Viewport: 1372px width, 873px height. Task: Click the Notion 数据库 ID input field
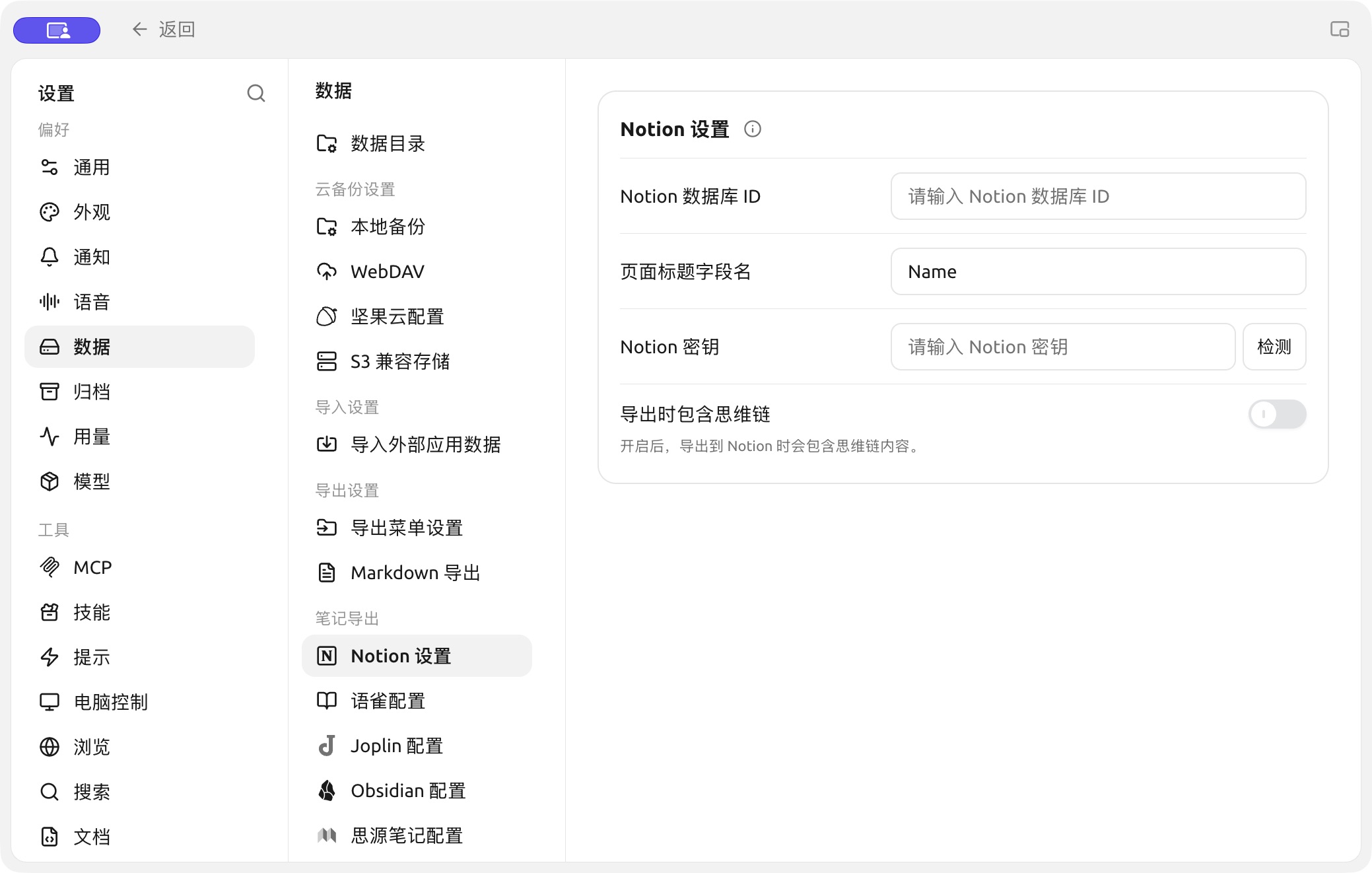click(x=1098, y=196)
